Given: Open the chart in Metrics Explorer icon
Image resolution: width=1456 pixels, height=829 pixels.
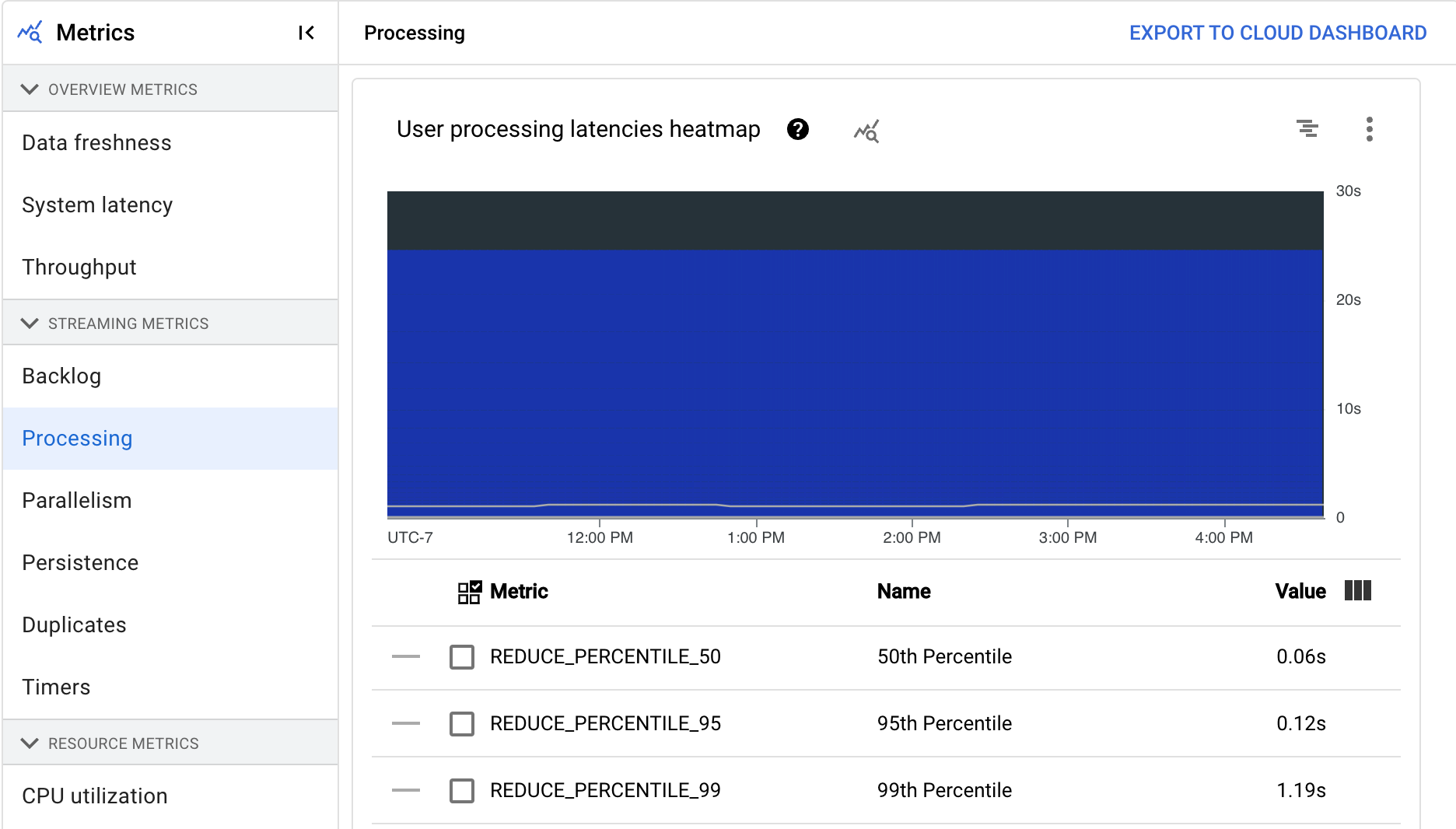Looking at the screenshot, I should pyautogui.click(x=866, y=131).
